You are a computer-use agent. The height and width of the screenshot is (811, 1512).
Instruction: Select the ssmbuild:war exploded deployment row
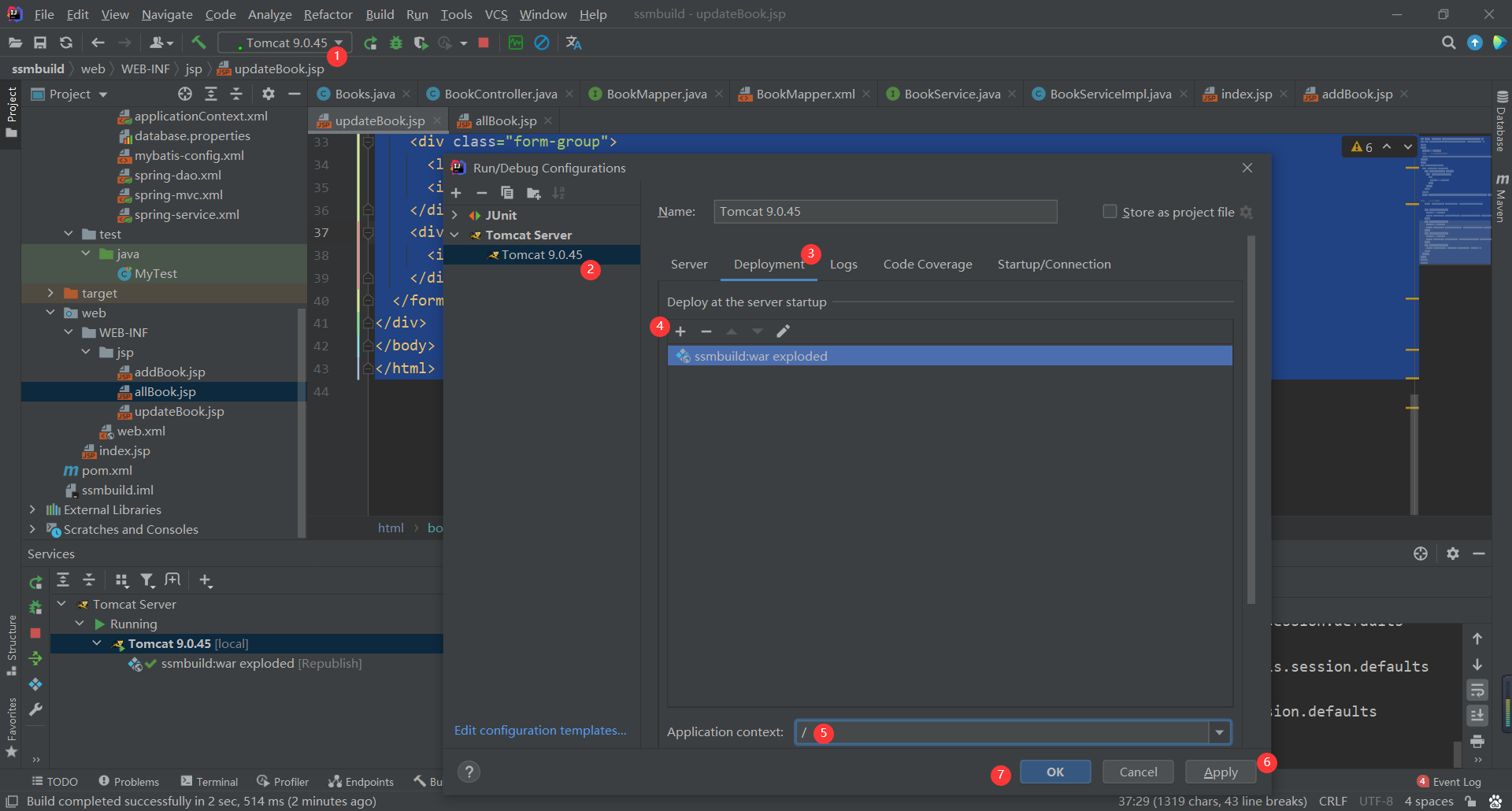tap(950, 356)
